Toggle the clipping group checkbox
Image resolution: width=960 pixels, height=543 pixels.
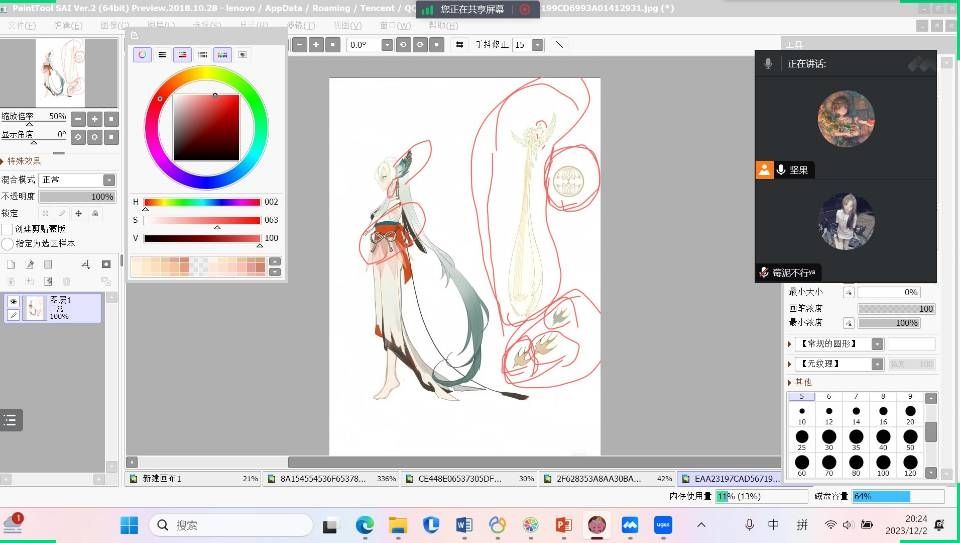tap(8, 228)
